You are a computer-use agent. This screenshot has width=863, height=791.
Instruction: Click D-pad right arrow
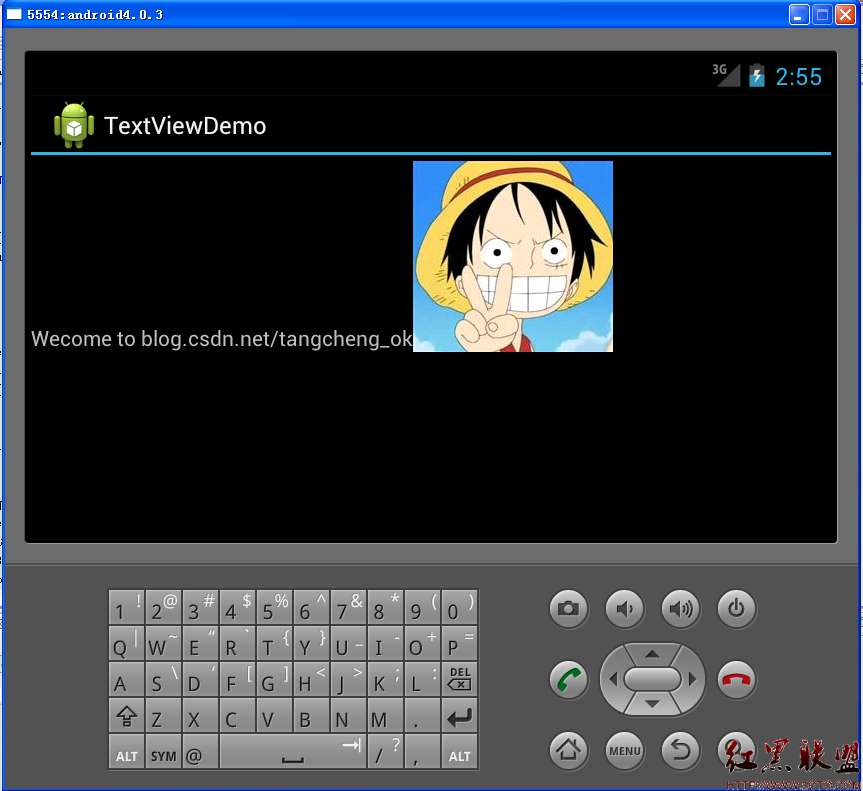(x=692, y=679)
